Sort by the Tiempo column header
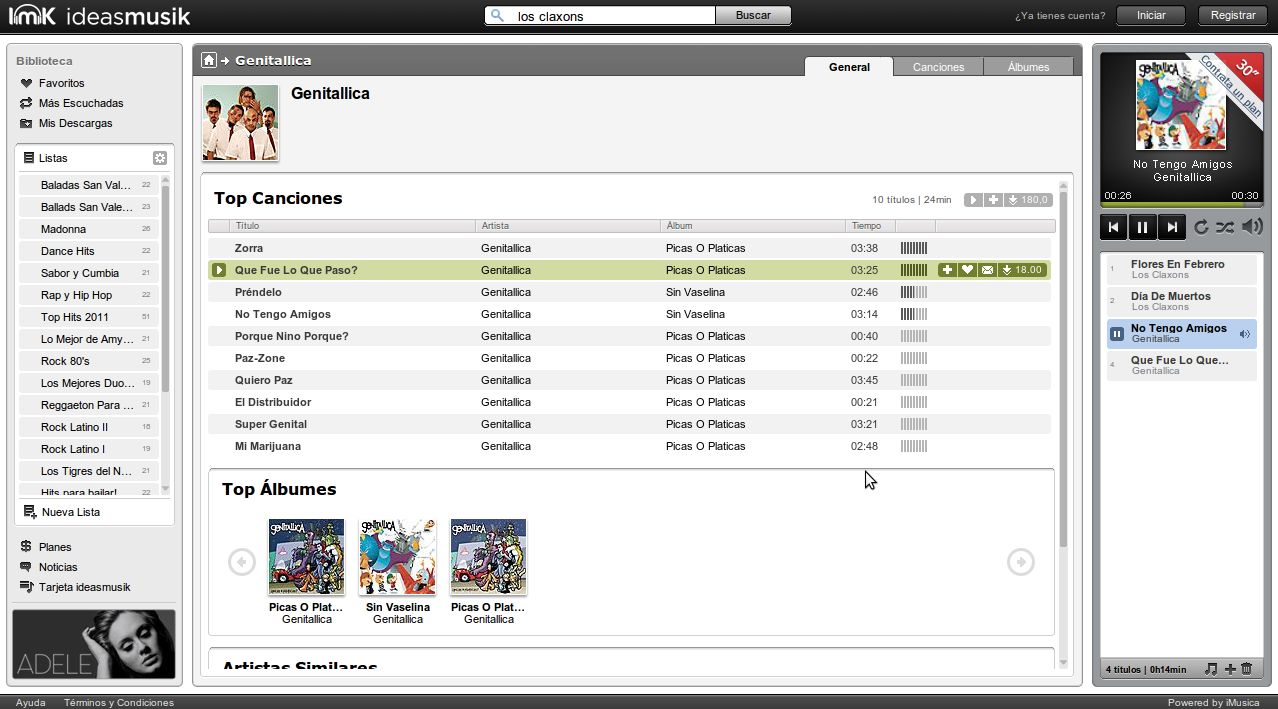 tap(870, 226)
